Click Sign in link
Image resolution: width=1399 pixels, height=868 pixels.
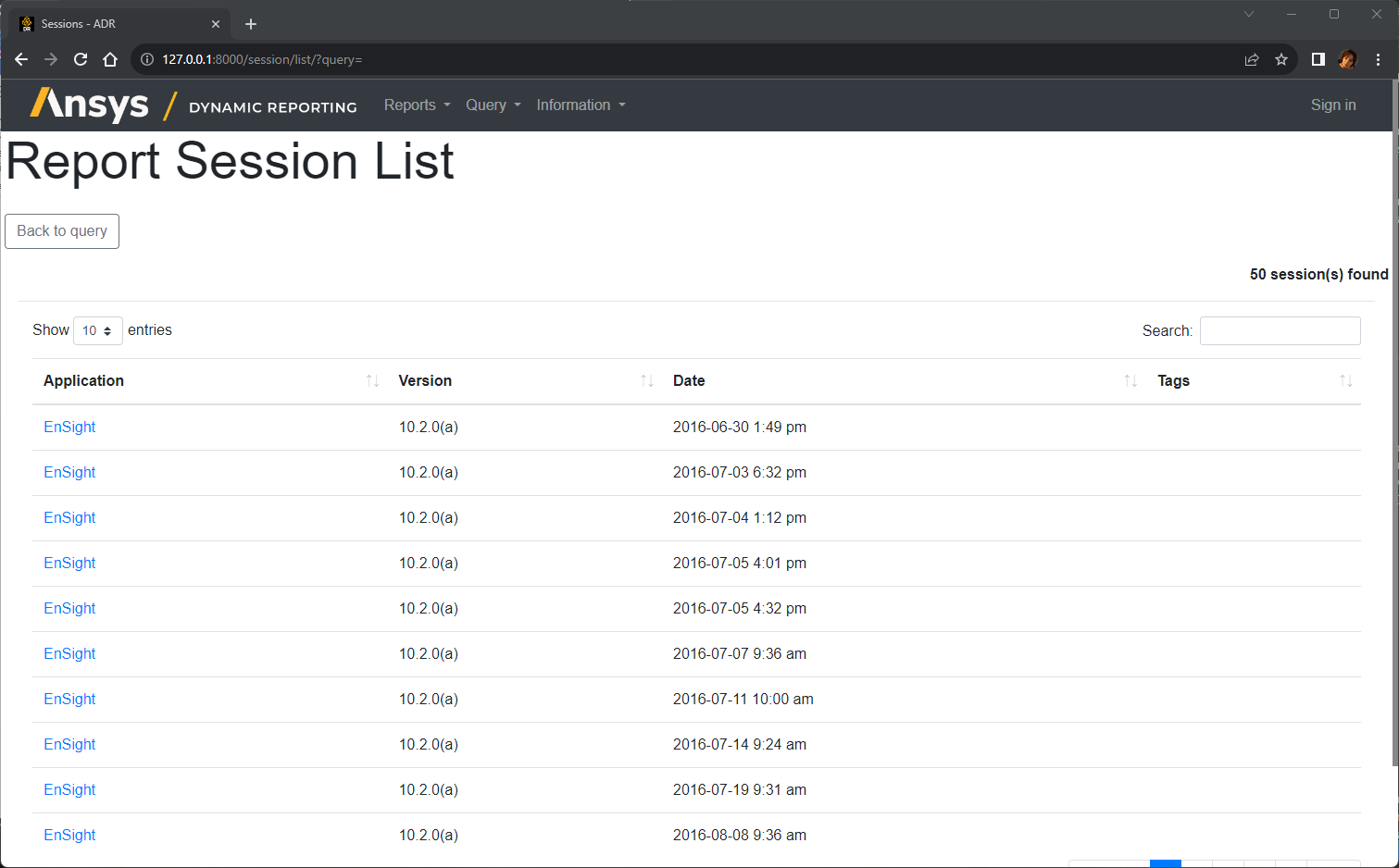[x=1333, y=105]
